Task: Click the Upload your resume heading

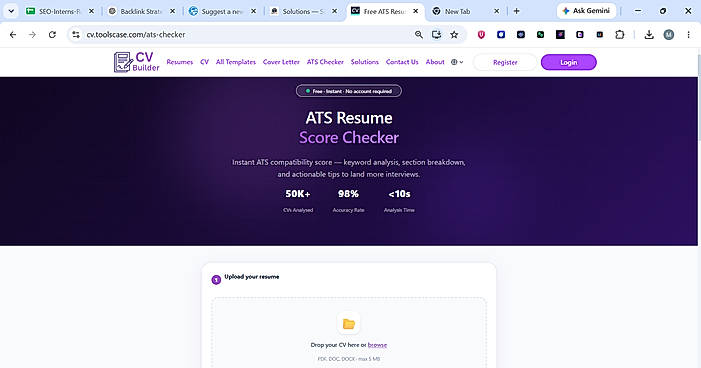Action: click(x=252, y=277)
